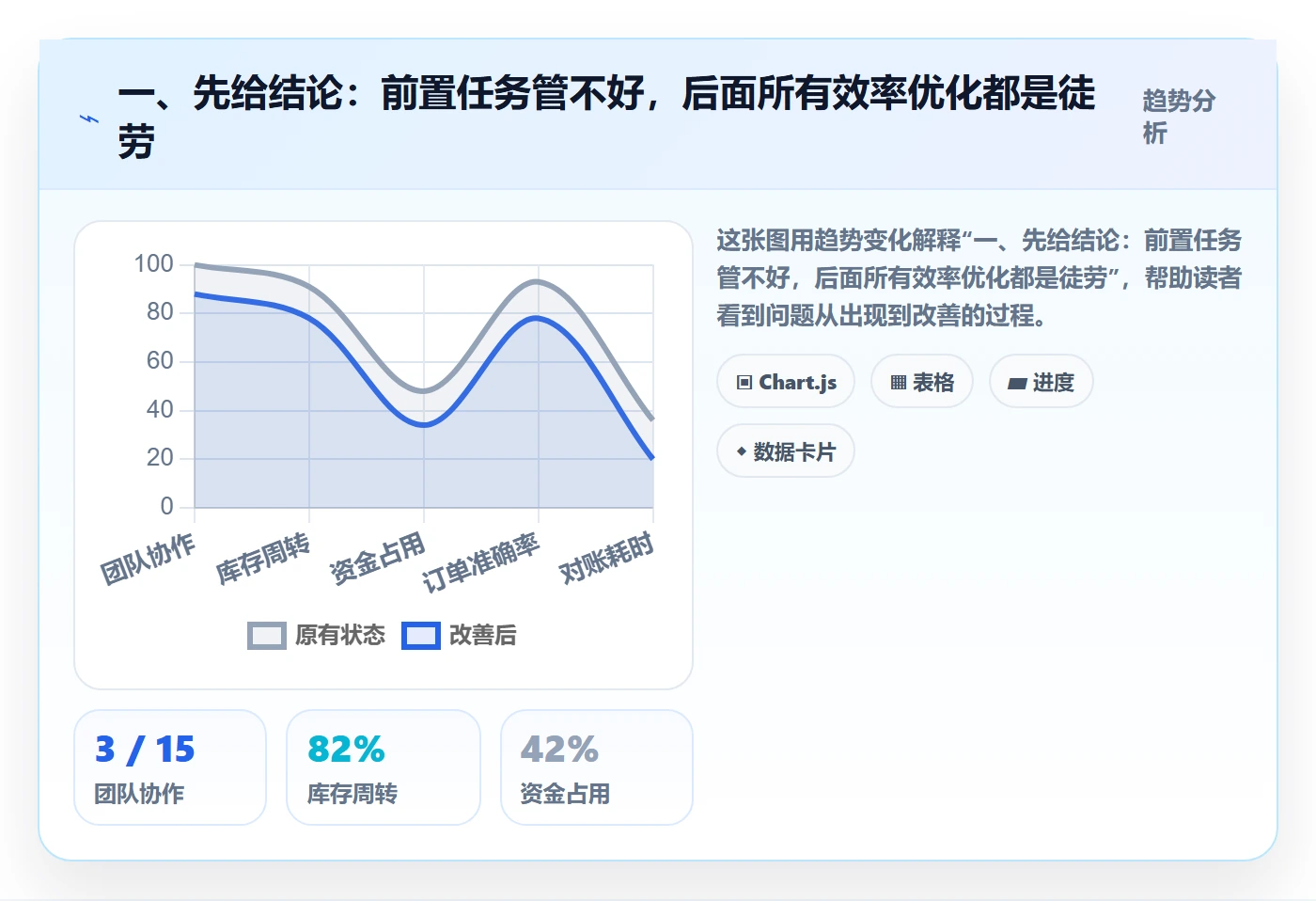Click the 库存周转 x-axis label
This screenshot has width=1316, height=901.
coord(262,559)
